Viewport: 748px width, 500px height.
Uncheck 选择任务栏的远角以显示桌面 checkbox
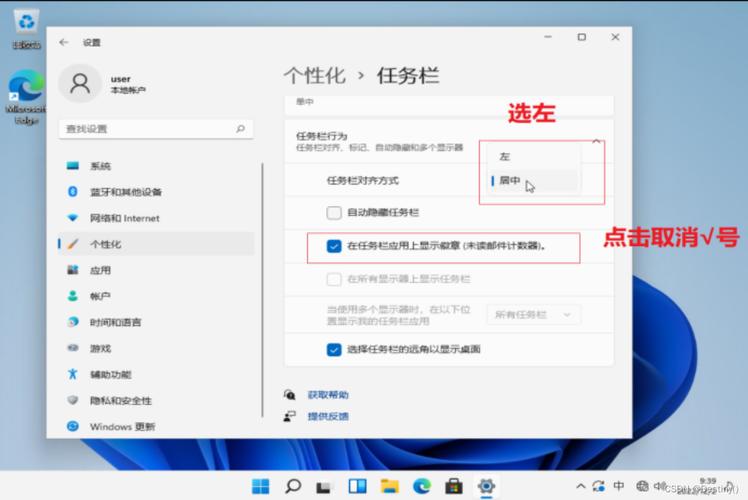[x=334, y=349]
